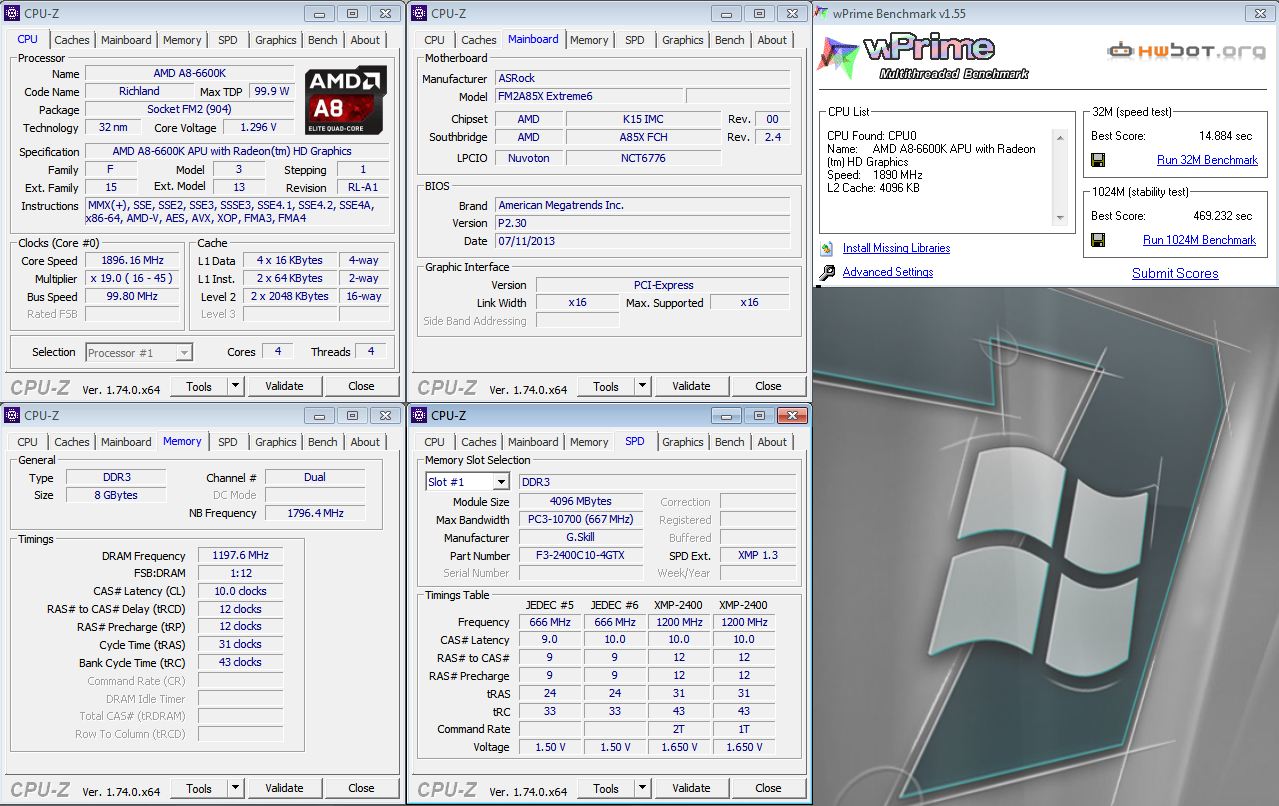Viewport: 1279px width, 806px height.
Task: Switch to SPD tab in the Memory window
Action: click(x=228, y=442)
